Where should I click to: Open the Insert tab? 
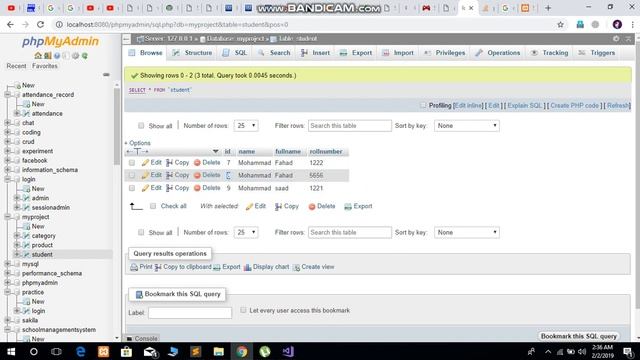click(x=315, y=53)
